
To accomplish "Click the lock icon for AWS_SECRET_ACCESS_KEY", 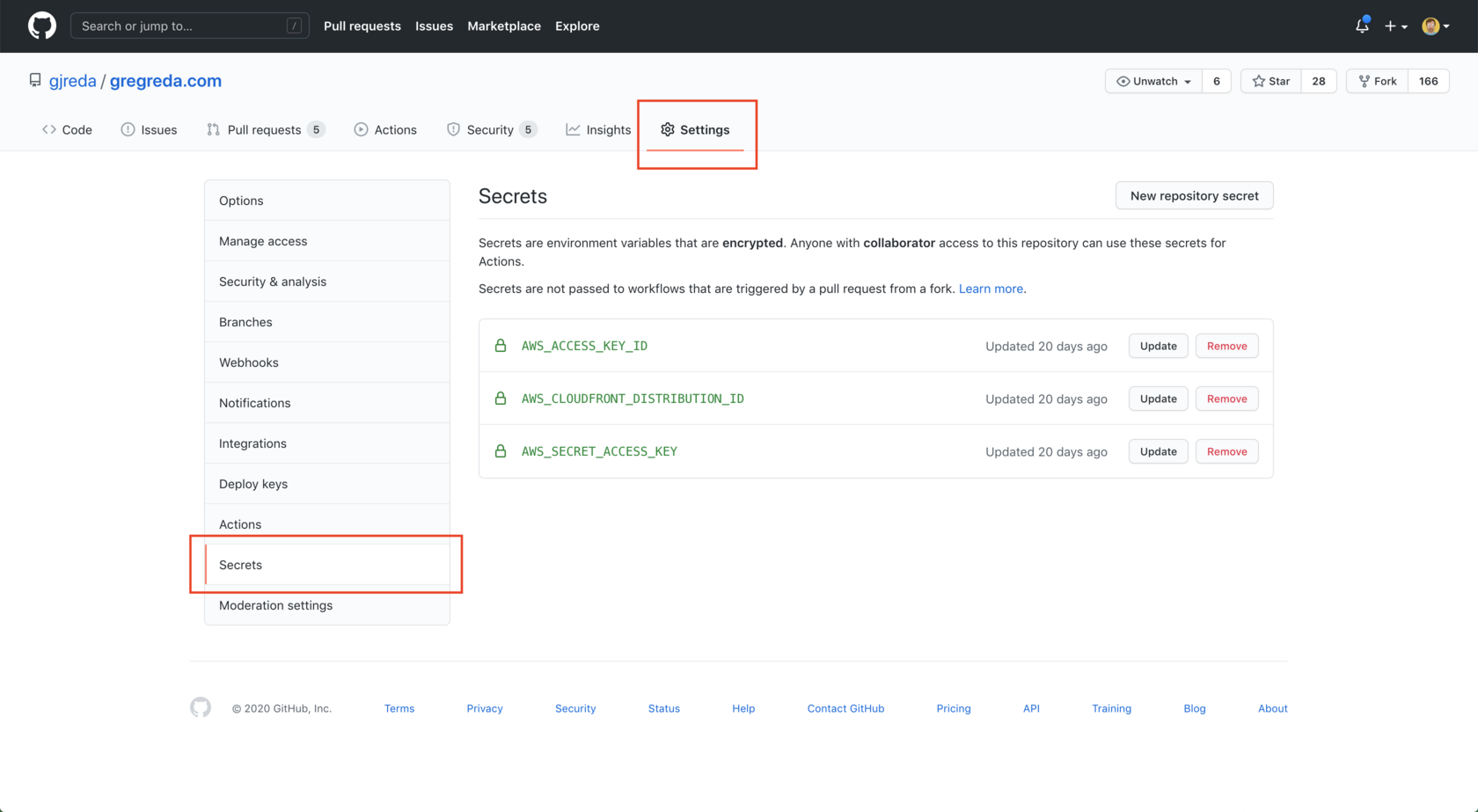I will tap(501, 450).
